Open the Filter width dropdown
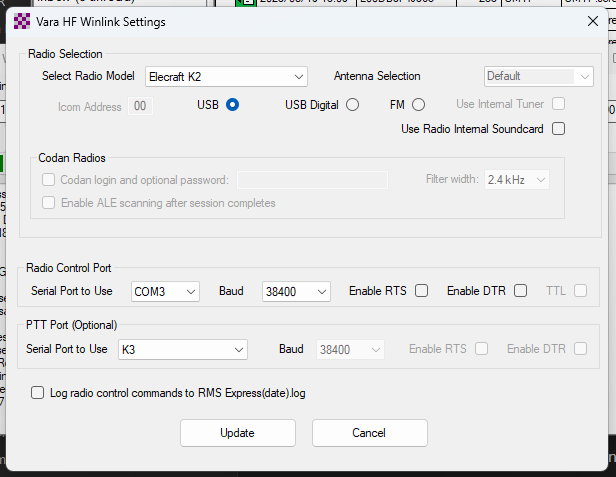 point(516,180)
